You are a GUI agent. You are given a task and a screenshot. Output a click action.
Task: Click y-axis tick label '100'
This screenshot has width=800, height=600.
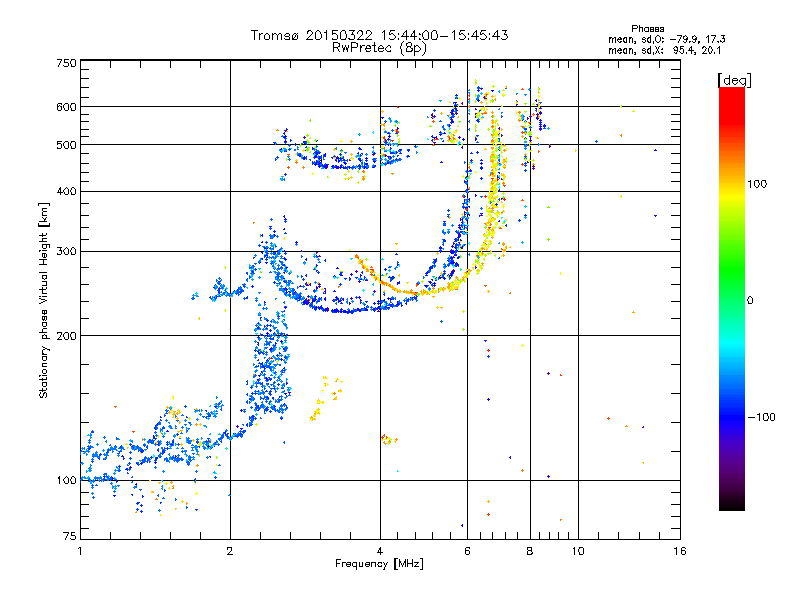[67, 480]
